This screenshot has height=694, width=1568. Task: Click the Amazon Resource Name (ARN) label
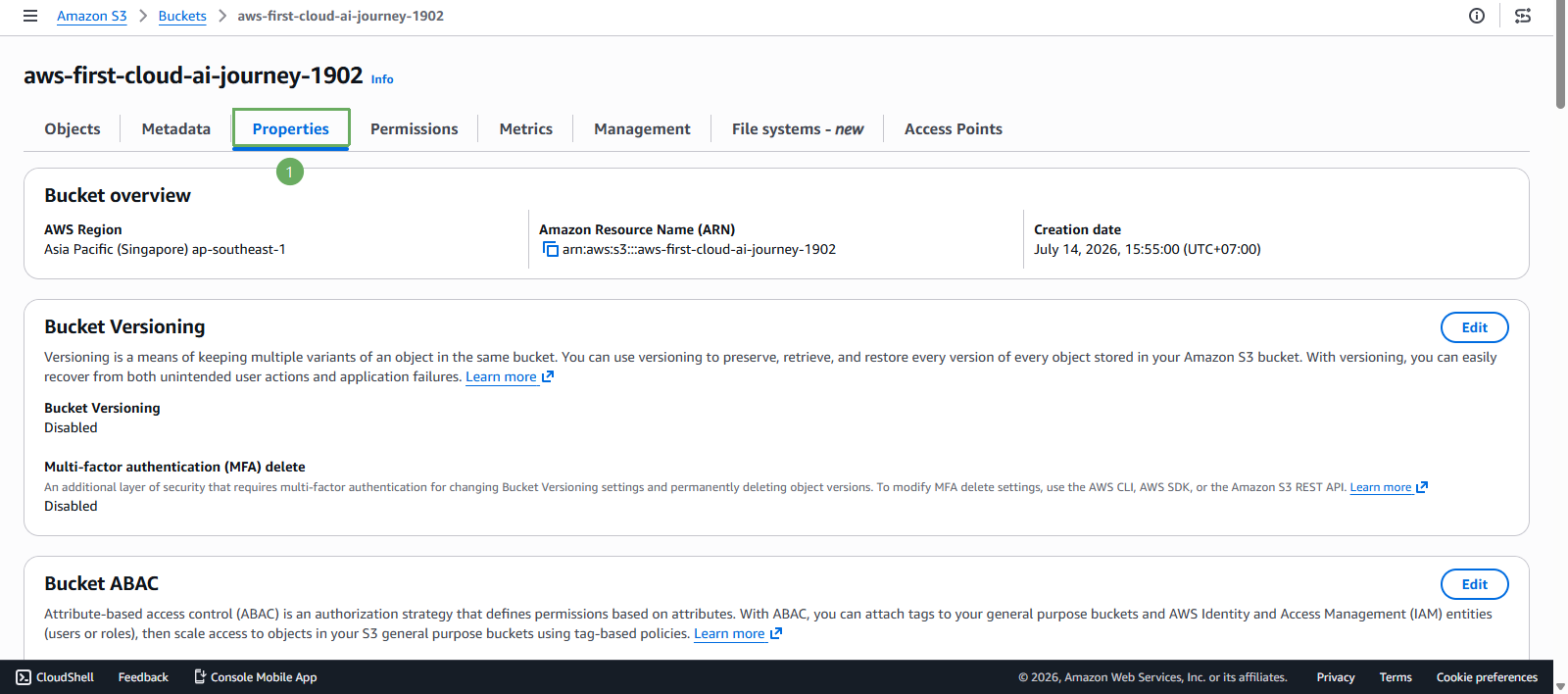click(x=637, y=229)
